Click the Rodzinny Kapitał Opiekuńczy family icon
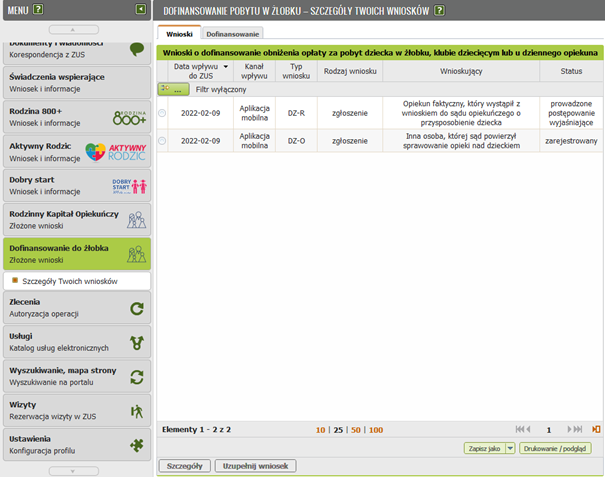This screenshot has width=605, height=477. pyautogui.click(x=137, y=220)
